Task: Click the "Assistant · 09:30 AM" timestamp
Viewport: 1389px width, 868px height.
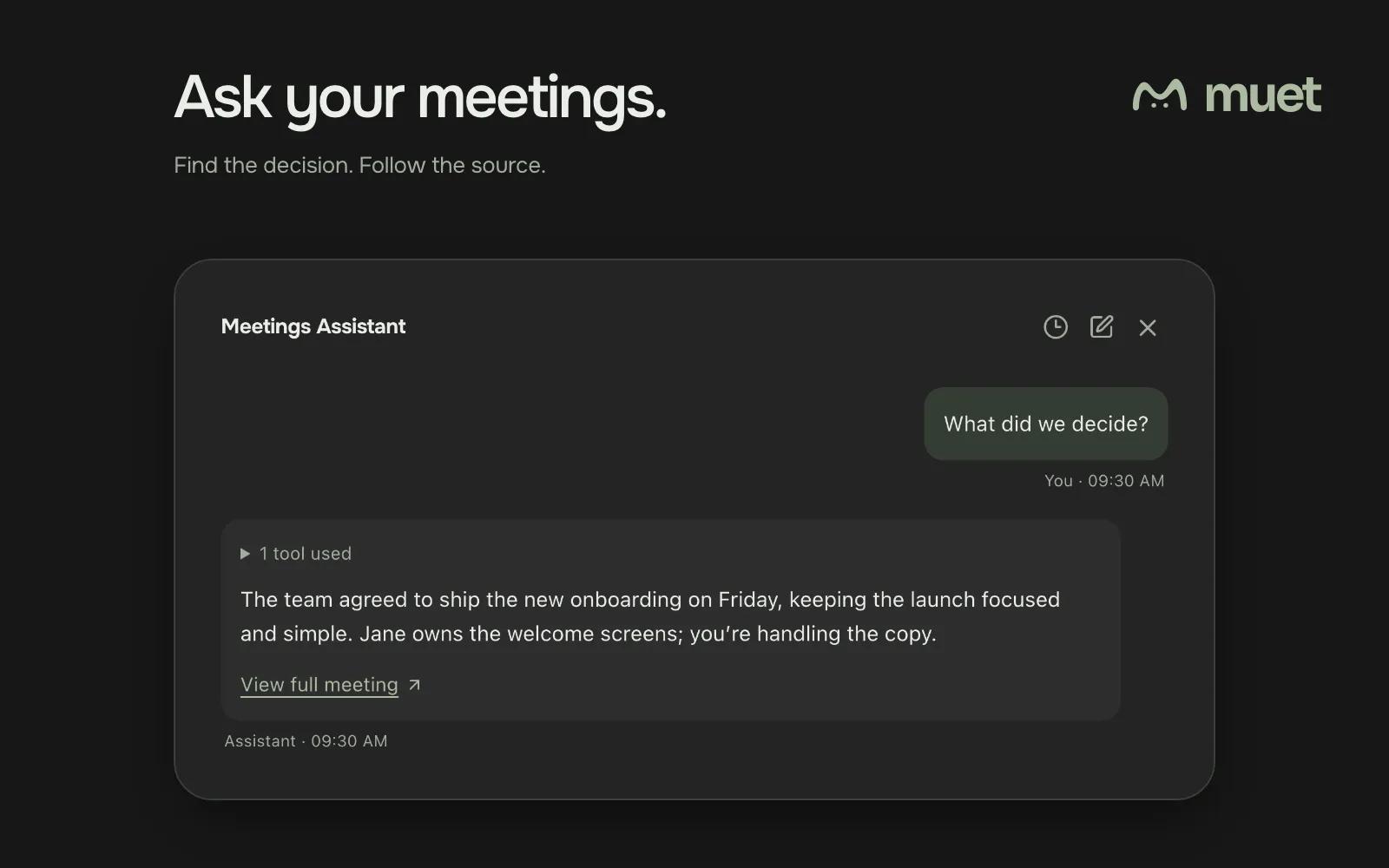Action: pyautogui.click(x=306, y=741)
